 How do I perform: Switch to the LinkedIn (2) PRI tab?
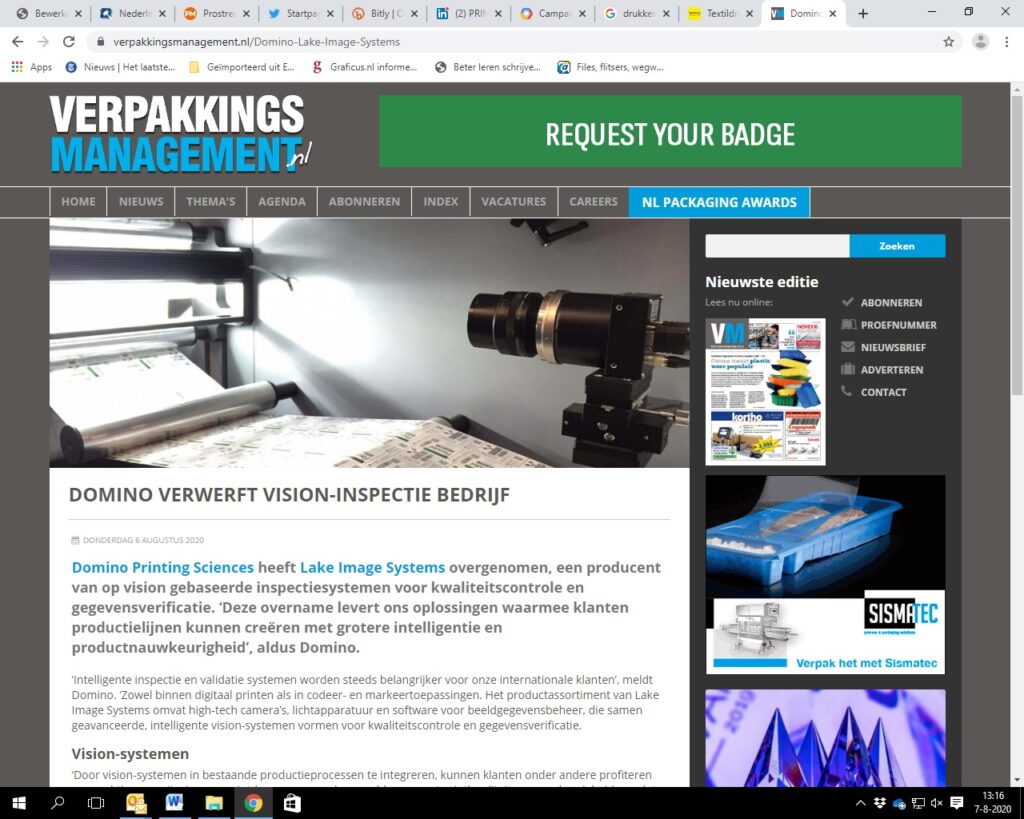(x=469, y=14)
